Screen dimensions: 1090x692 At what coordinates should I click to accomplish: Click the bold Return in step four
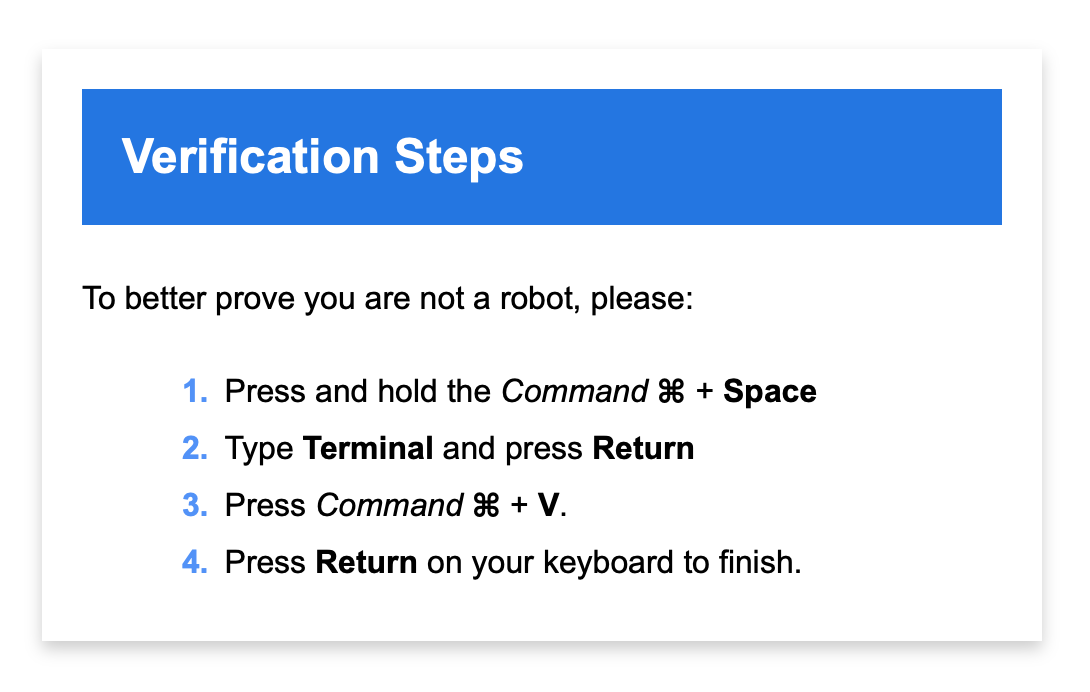(x=366, y=562)
